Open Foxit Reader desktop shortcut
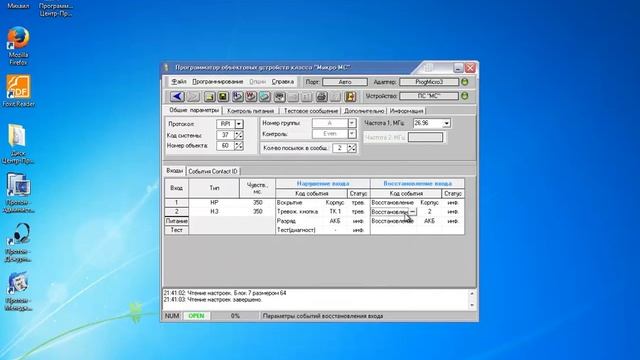640x360 pixels. [x=18, y=91]
